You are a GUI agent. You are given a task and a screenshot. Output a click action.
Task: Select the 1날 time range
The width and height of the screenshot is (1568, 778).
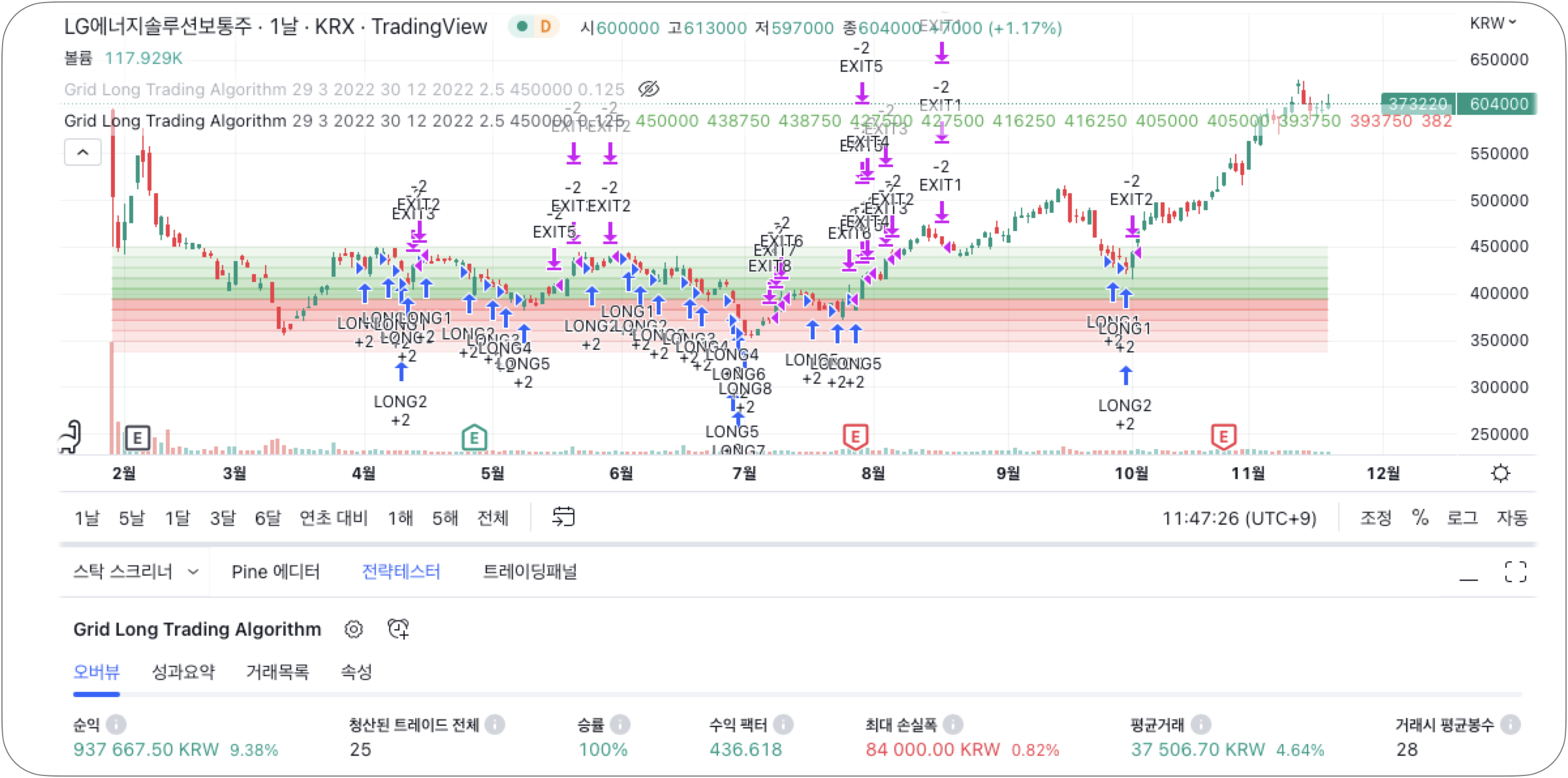pos(87,518)
